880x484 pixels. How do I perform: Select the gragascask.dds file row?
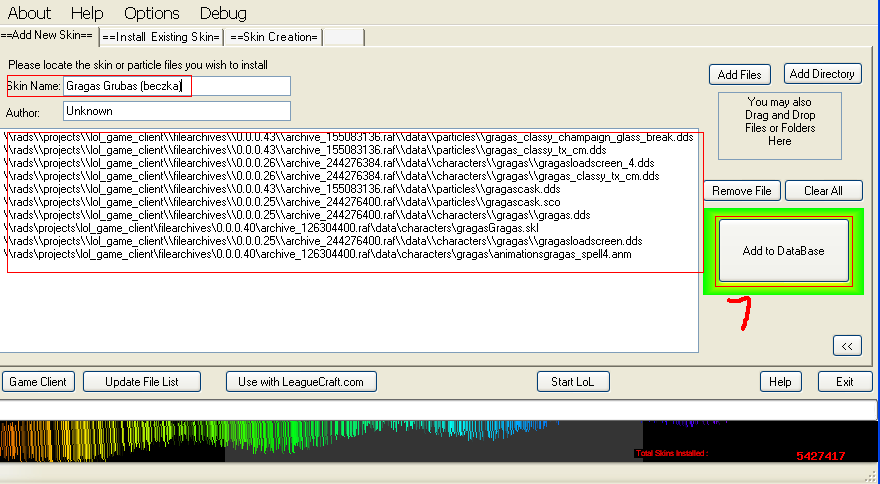(x=282, y=189)
